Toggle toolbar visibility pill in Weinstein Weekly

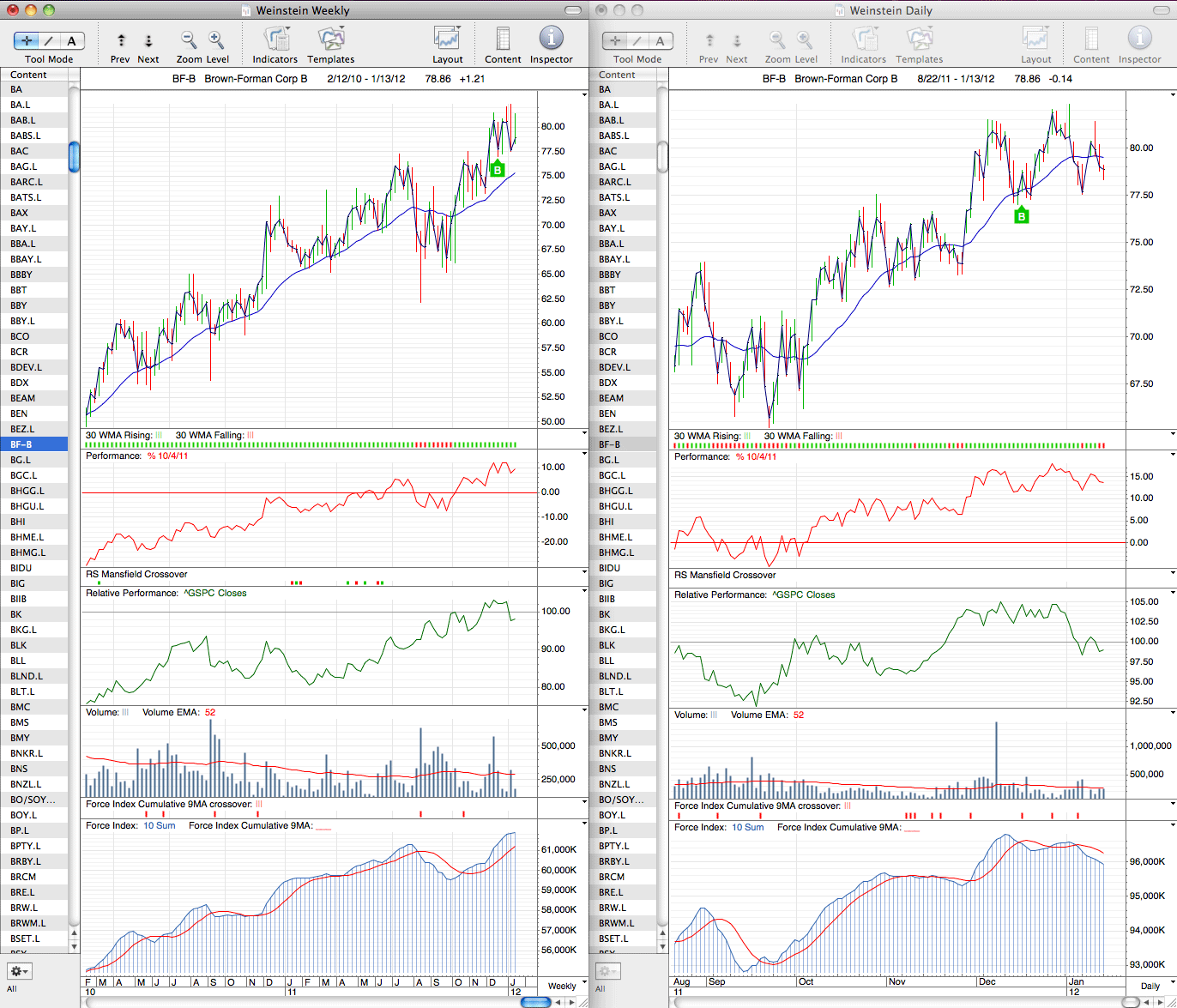(x=574, y=10)
